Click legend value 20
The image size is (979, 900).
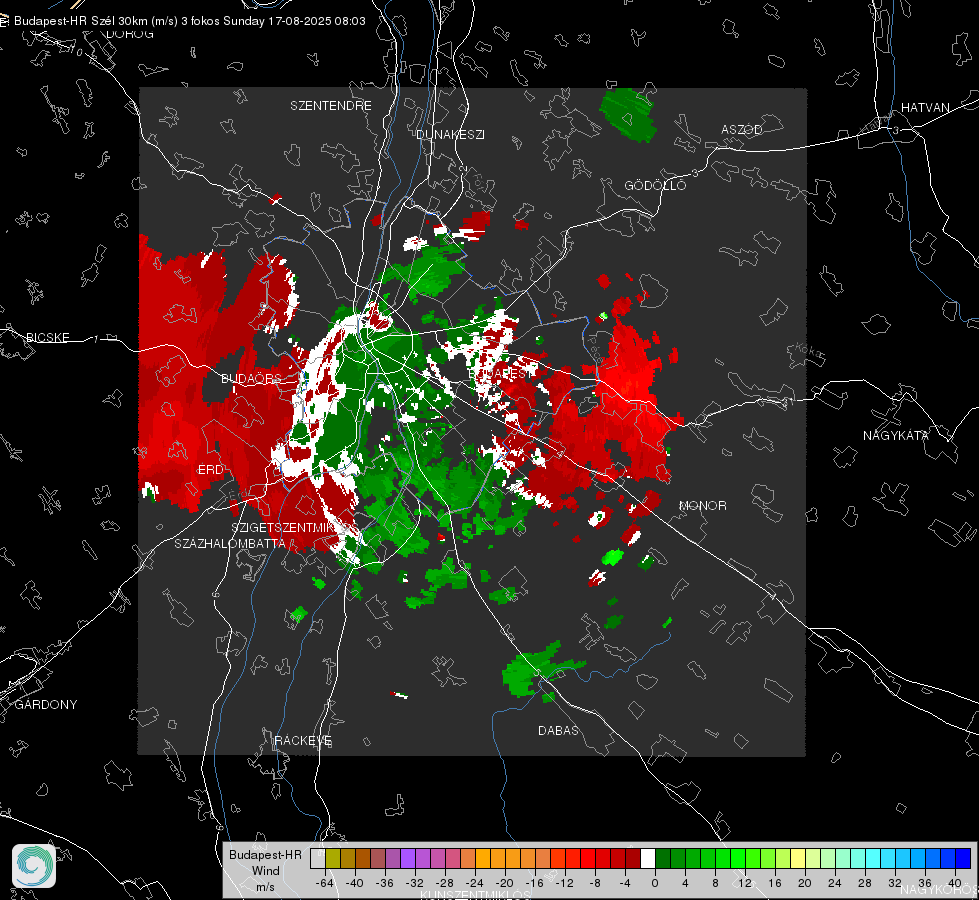[x=804, y=883]
